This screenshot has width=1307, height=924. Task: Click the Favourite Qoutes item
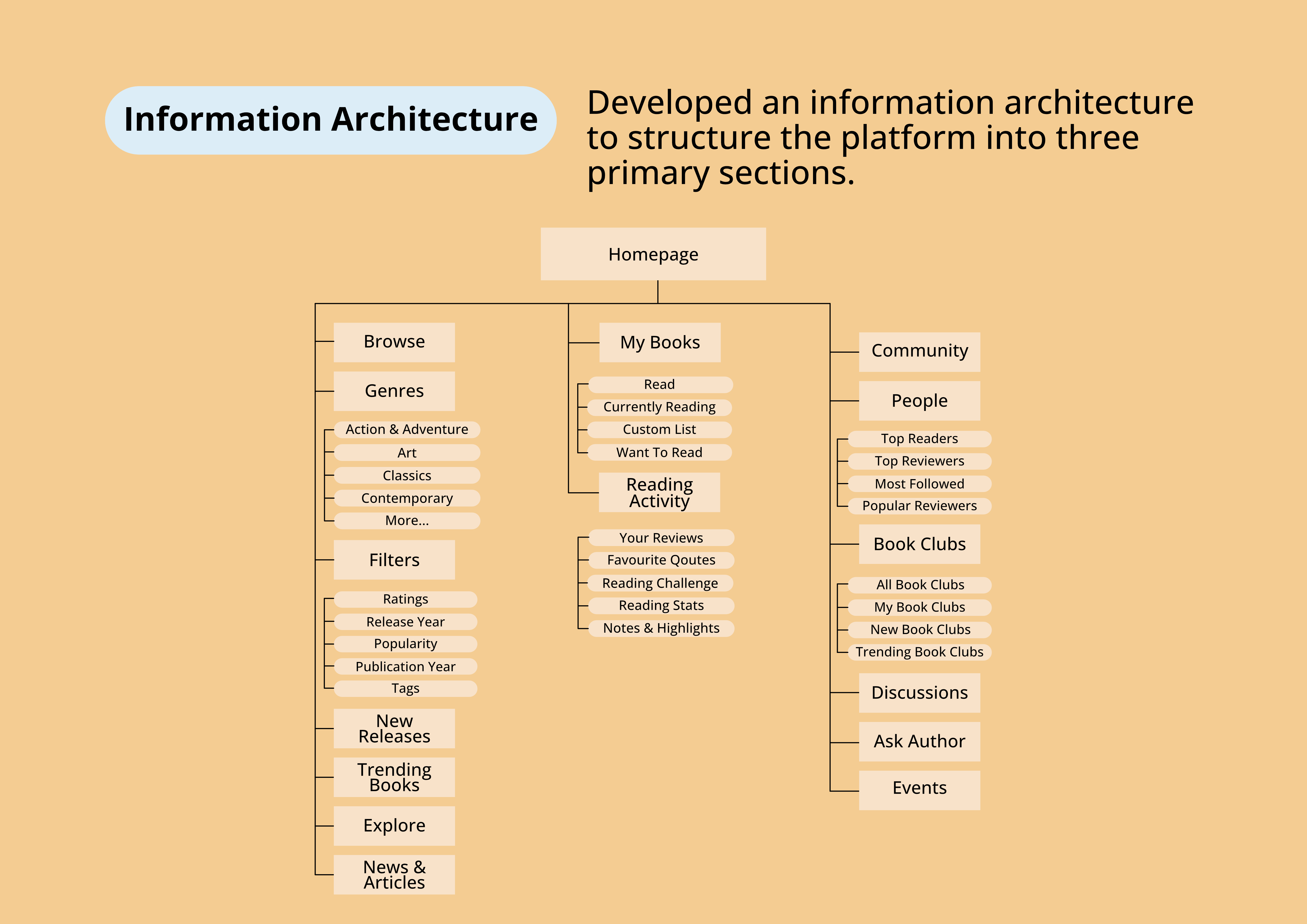click(661, 560)
